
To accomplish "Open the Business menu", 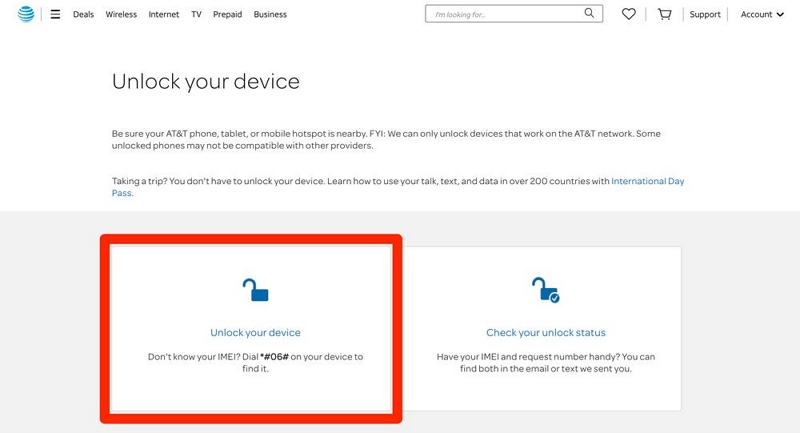I will [x=270, y=14].
